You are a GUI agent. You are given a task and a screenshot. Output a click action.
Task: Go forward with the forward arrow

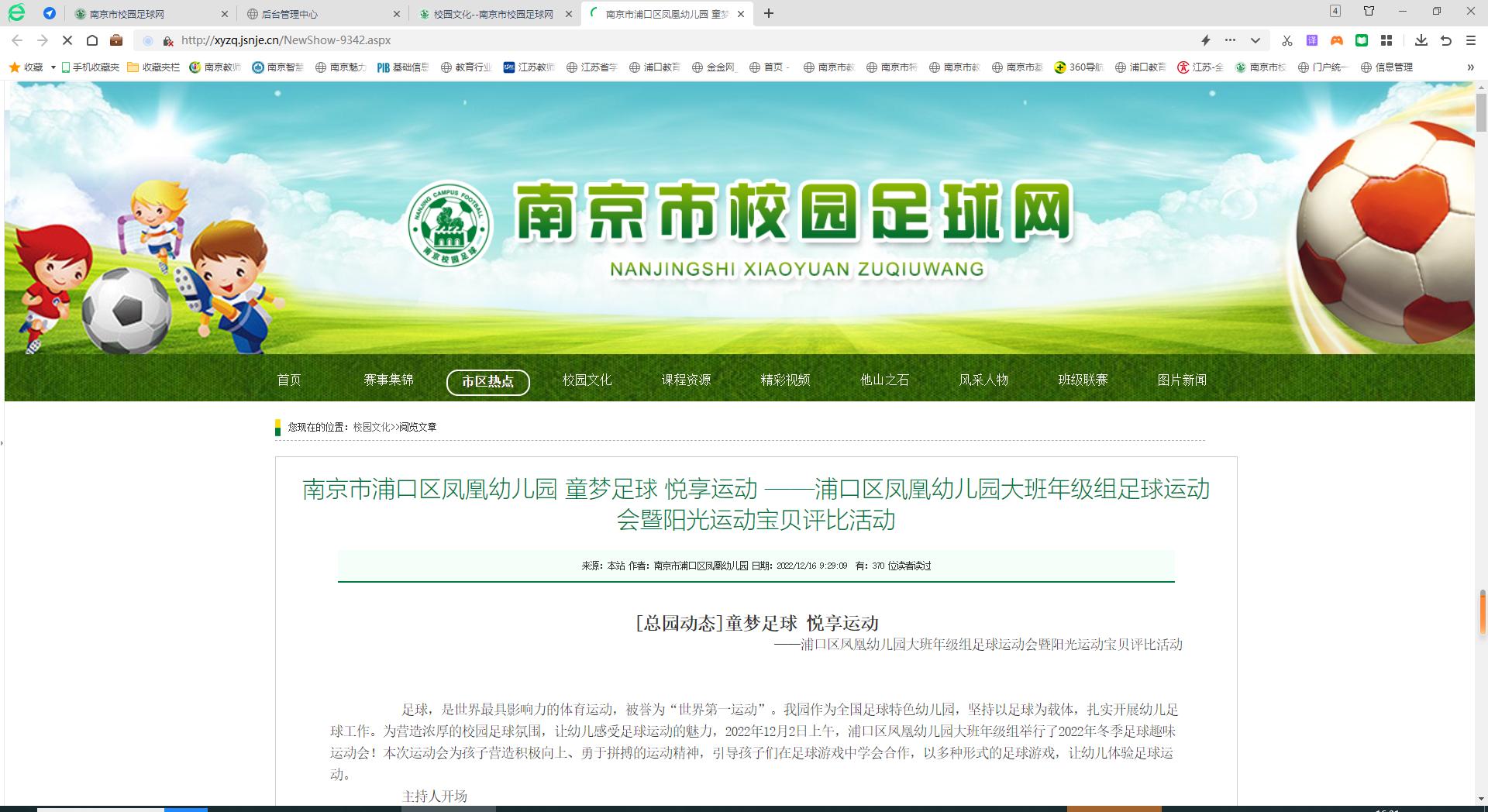(x=43, y=40)
